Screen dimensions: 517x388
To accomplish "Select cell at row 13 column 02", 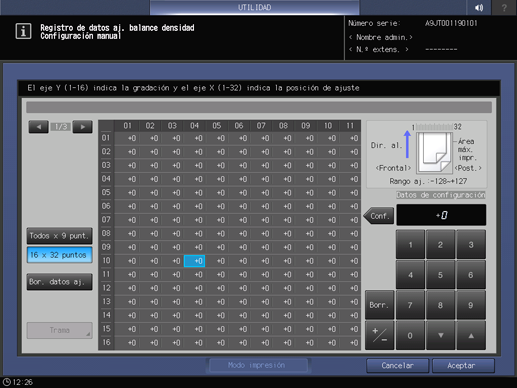I will [150, 302].
